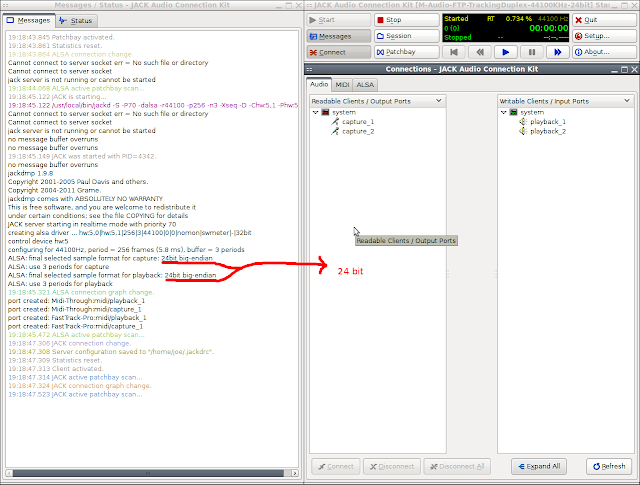Click the Disconnect All button

pyautogui.click(x=457, y=467)
